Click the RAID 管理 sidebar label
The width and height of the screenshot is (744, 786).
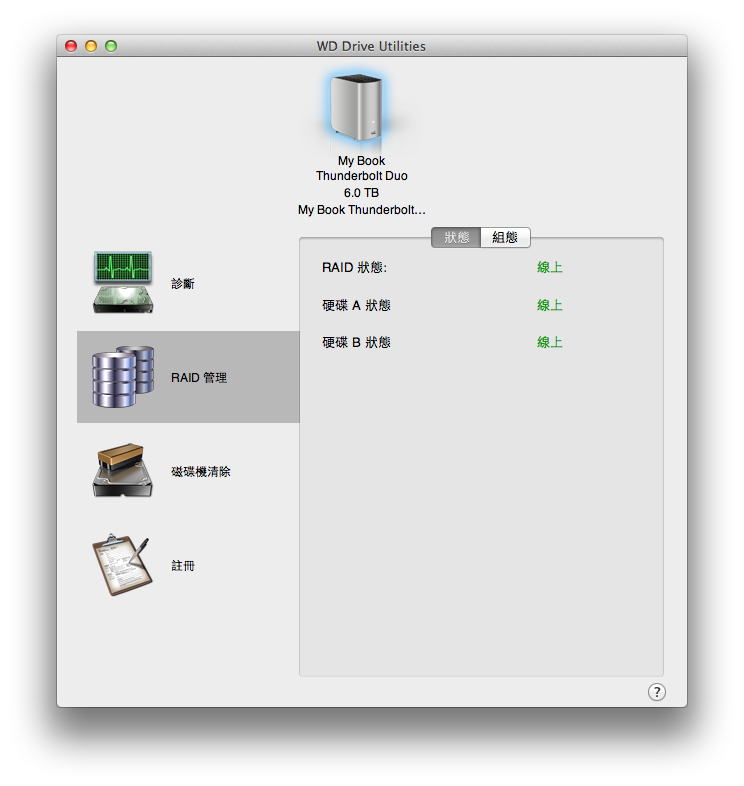pos(199,378)
